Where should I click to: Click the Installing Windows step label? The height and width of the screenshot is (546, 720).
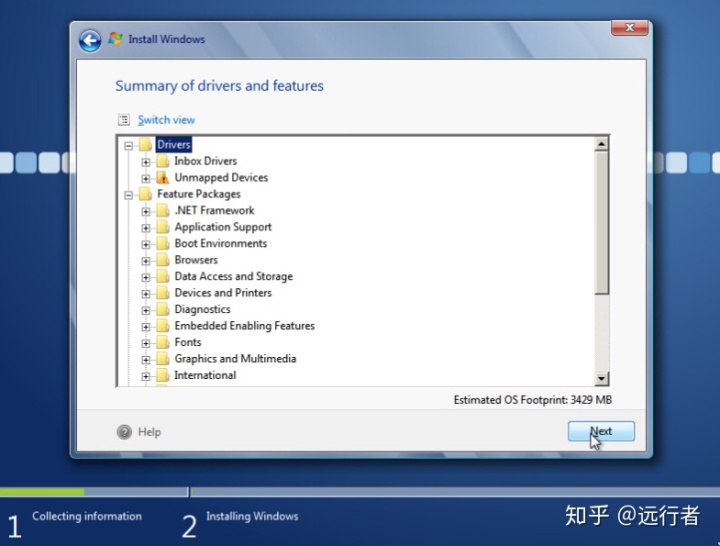point(252,516)
